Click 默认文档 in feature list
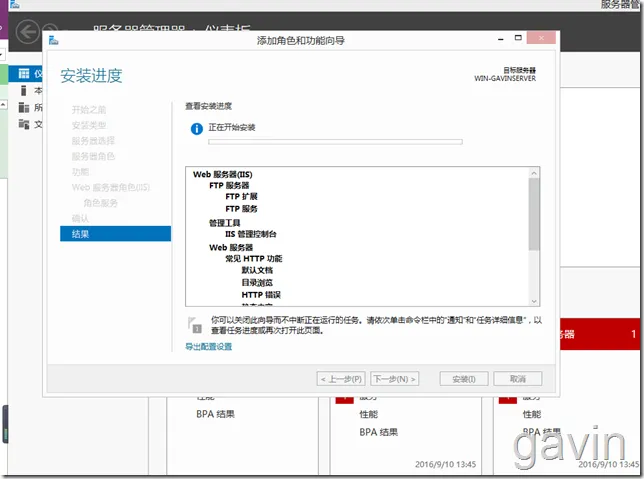This screenshot has height=479, width=644. [257, 270]
